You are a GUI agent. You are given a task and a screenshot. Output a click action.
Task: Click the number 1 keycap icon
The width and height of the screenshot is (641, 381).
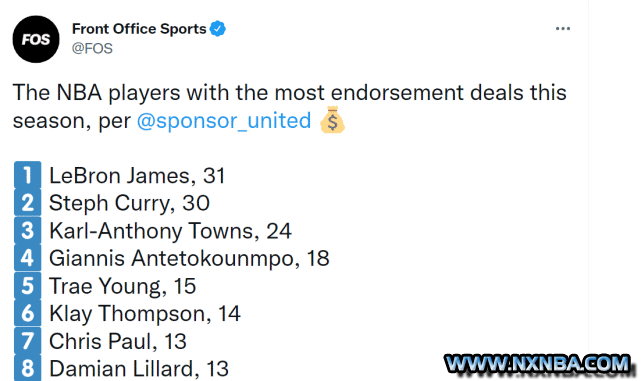tap(27, 175)
